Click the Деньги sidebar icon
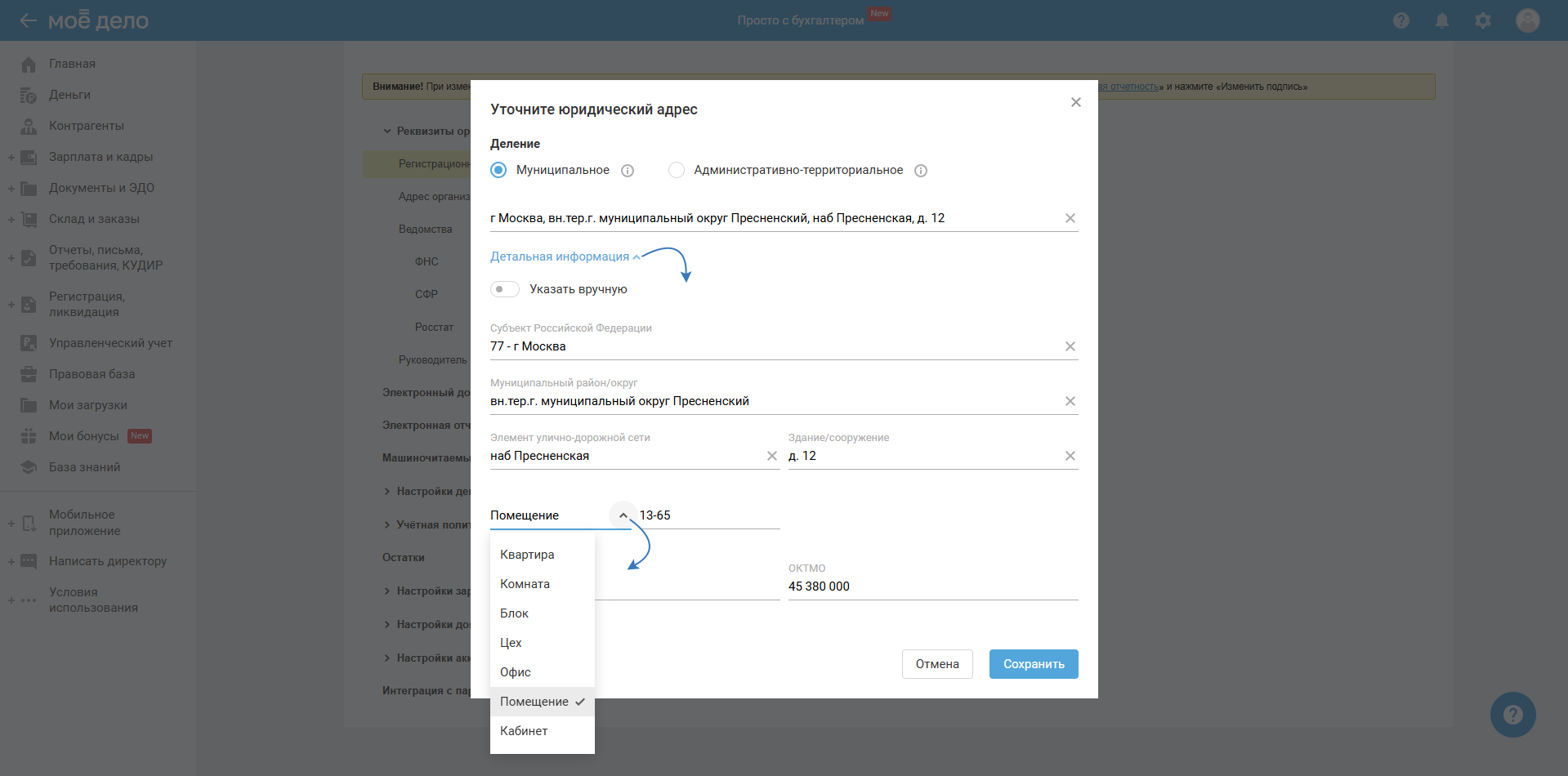Image resolution: width=1568 pixels, height=776 pixels. pos(29,95)
